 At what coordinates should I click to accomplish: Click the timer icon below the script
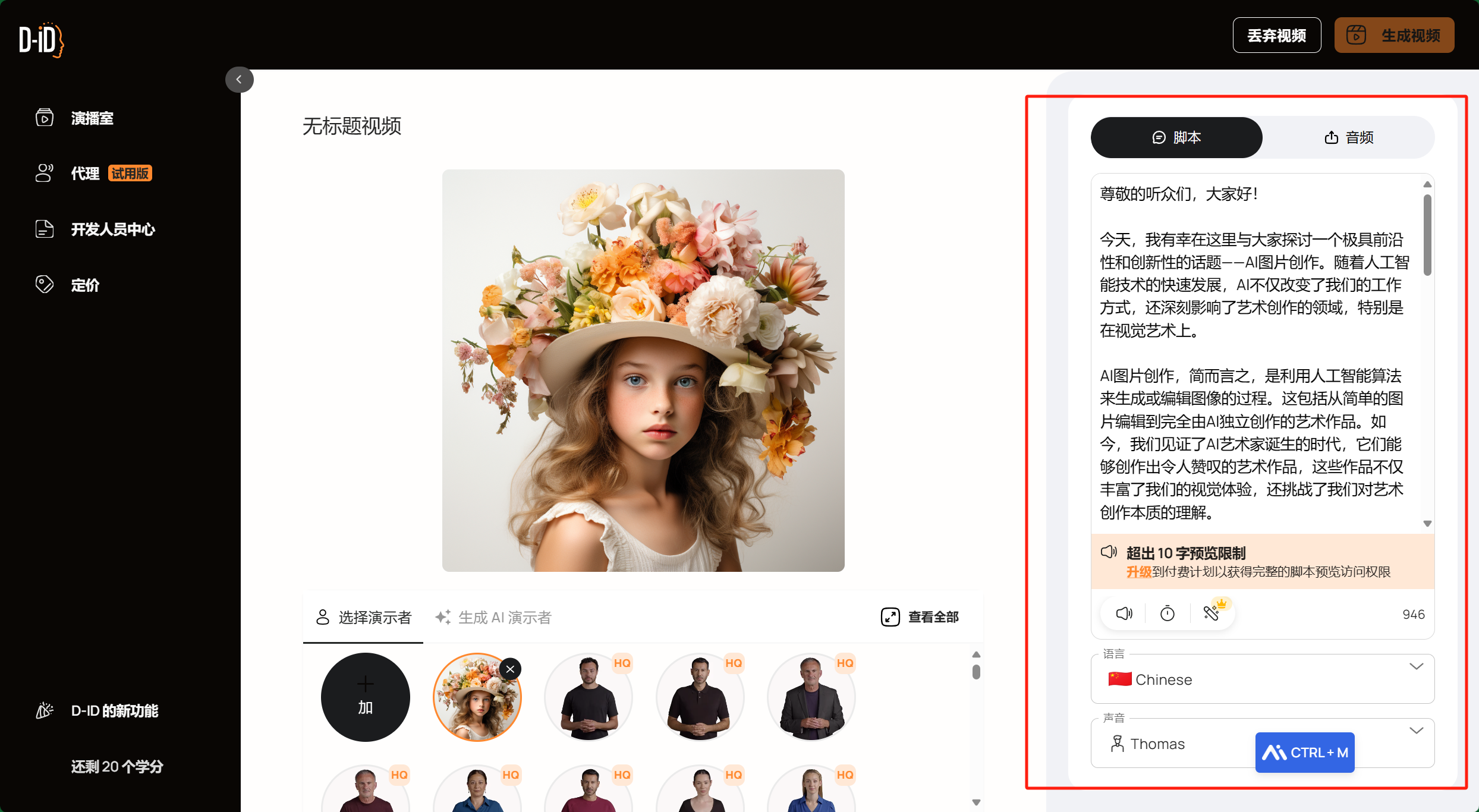pos(1167,613)
